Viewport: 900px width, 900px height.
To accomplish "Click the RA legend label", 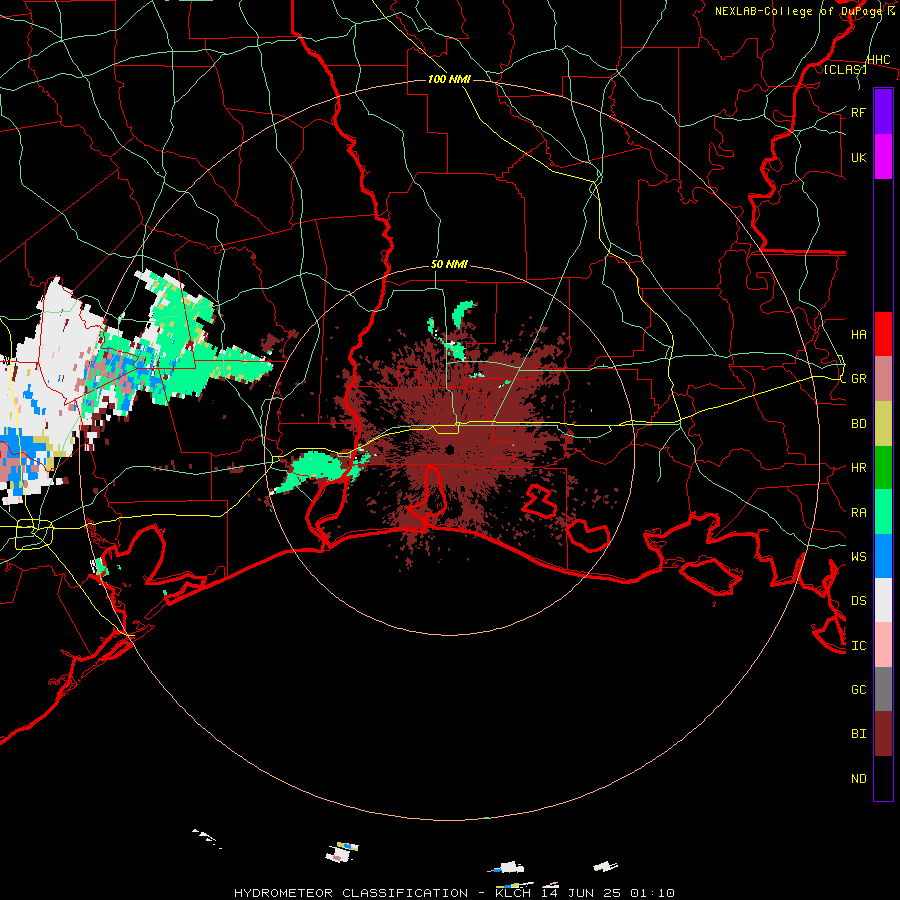I will (859, 512).
